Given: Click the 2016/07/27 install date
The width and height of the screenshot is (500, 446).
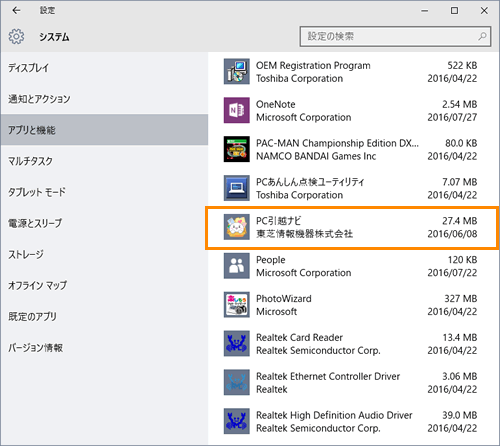Looking at the screenshot, I should click(x=452, y=117).
